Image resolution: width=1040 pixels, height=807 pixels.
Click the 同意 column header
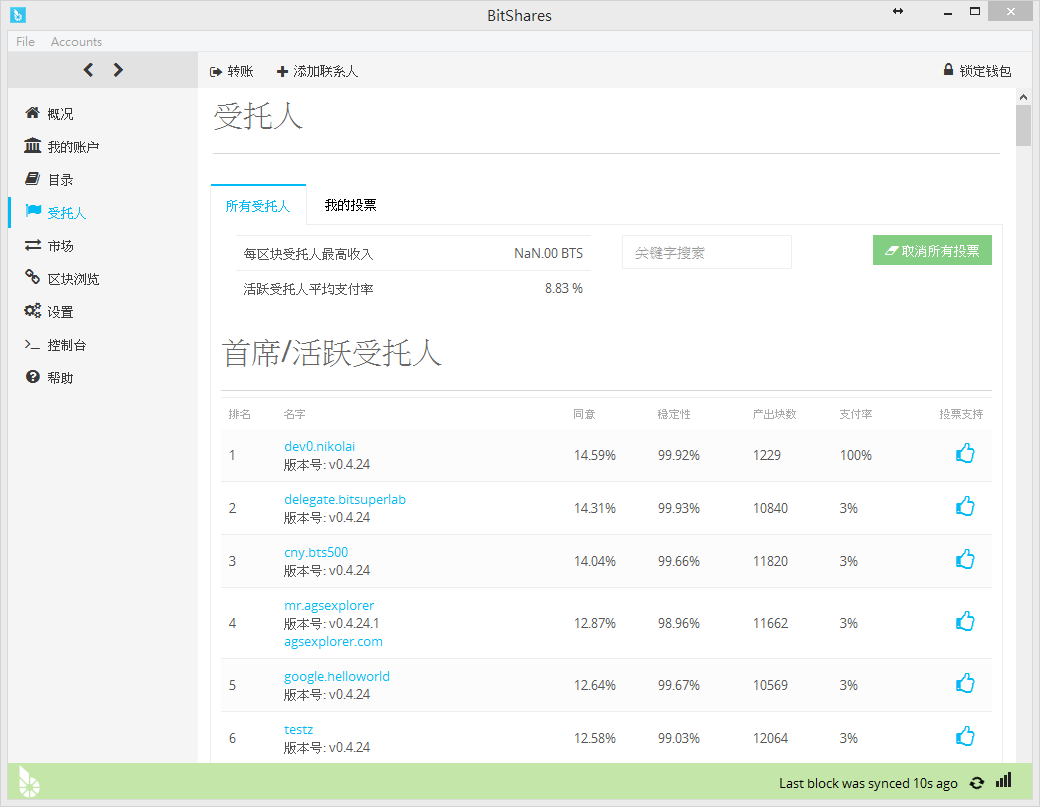[584, 414]
